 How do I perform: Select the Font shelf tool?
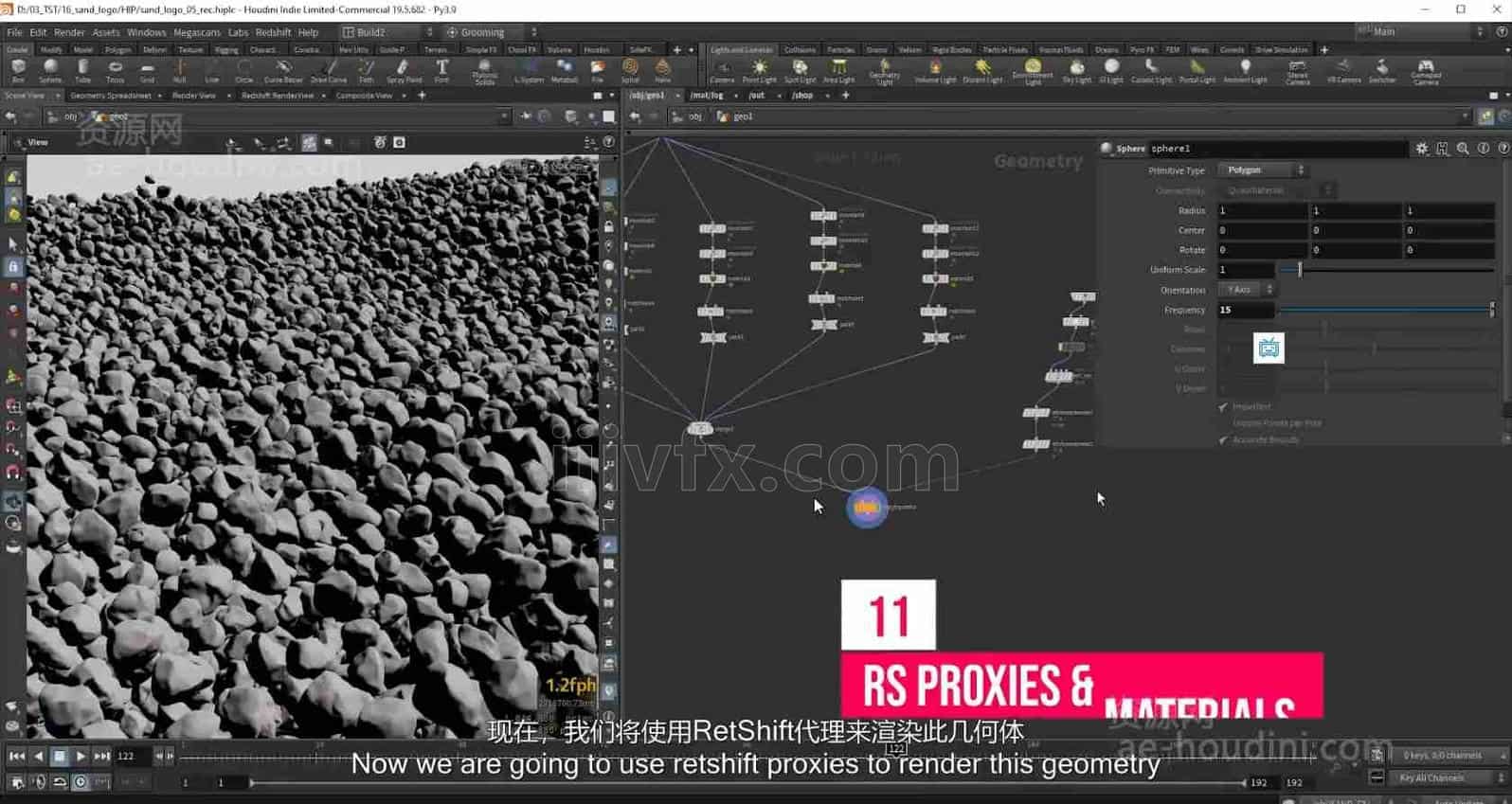tap(441, 71)
